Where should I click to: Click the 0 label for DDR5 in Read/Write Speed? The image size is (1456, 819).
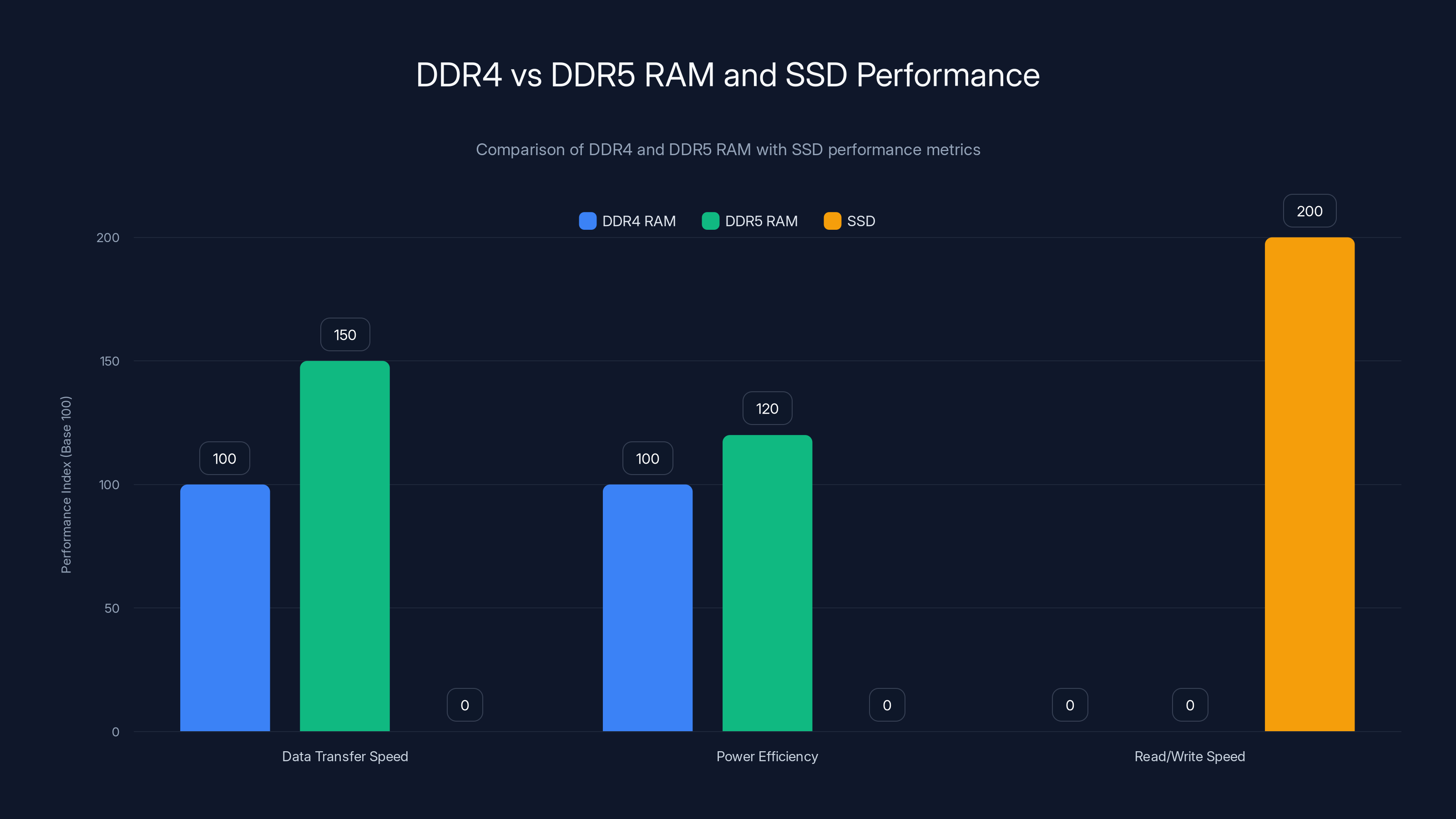[x=1190, y=705]
